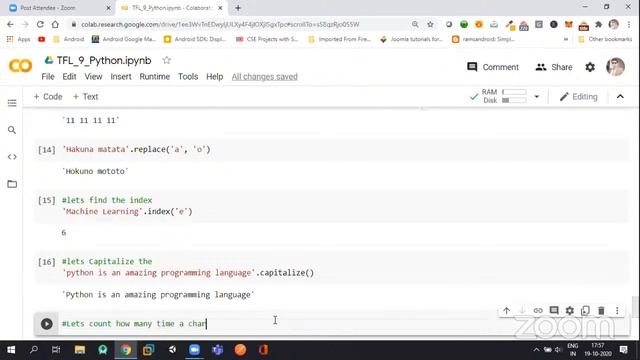The image size is (640, 360).
Task: Click the code editor of cell 16
Action: point(343,267)
